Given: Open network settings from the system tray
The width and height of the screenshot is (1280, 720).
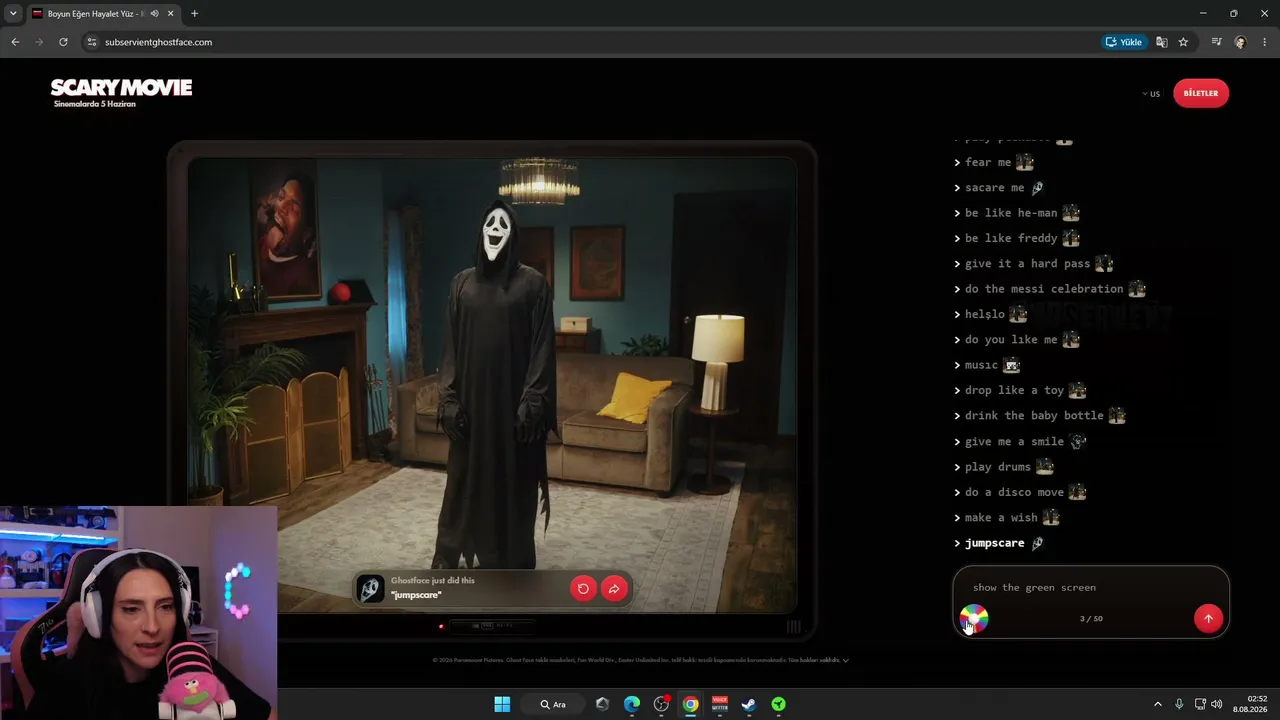Looking at the screenshot, I should [1201, 704].
